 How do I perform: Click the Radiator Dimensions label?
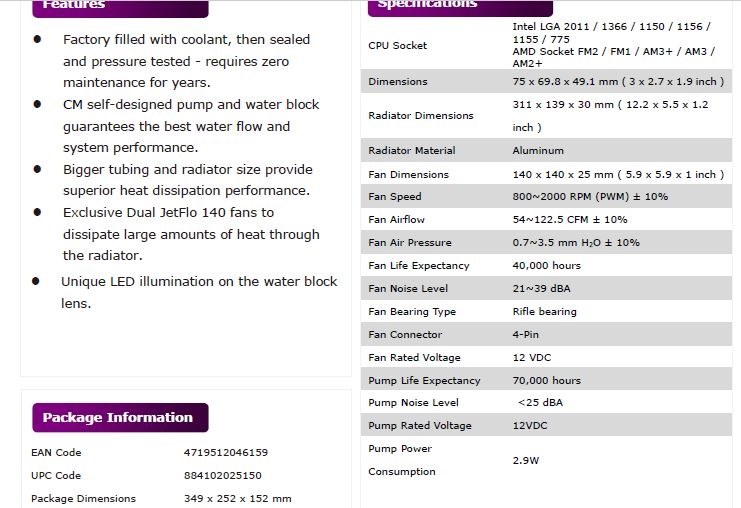(x=421, y=115)
